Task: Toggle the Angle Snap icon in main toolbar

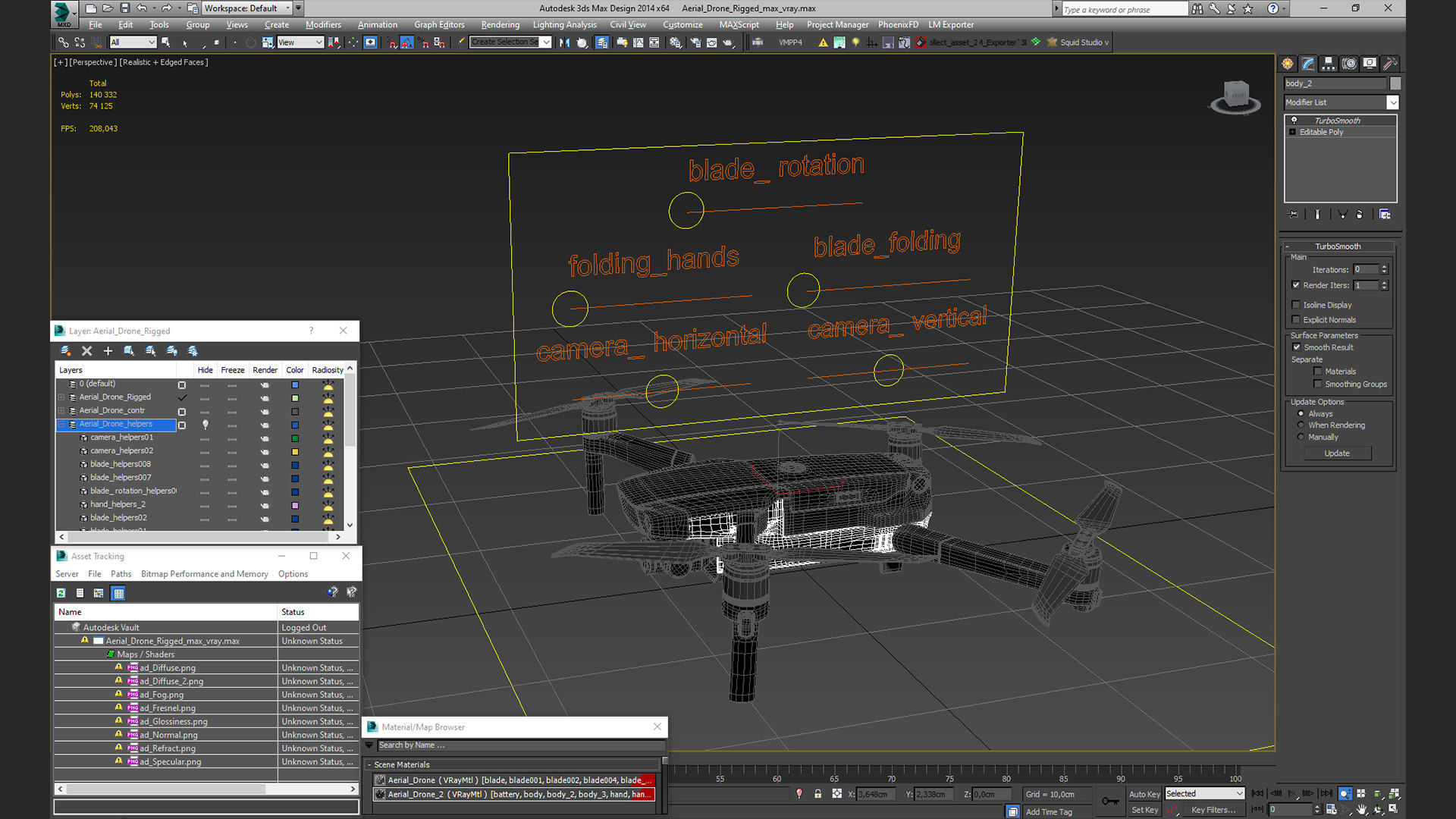Action: point(407,42)
